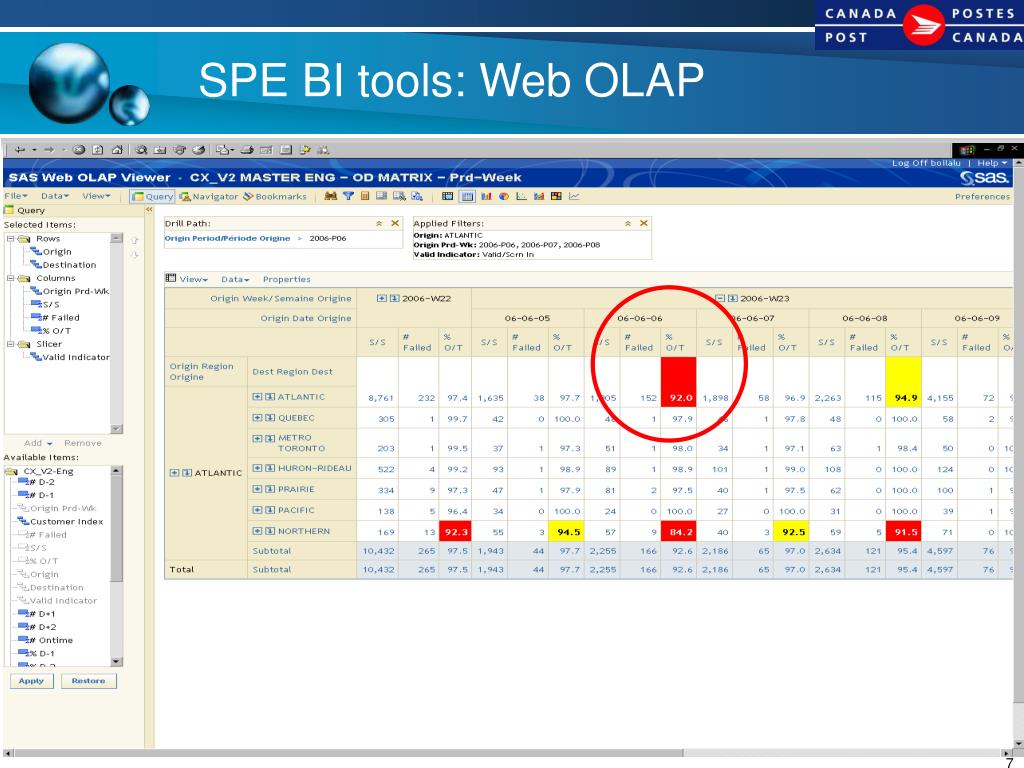Image resolution: width=1024 pixels, height=768 pixels.
Task: Expand the NORTHERN destination row
Action: pyautogui.click(x=257, y=531)
